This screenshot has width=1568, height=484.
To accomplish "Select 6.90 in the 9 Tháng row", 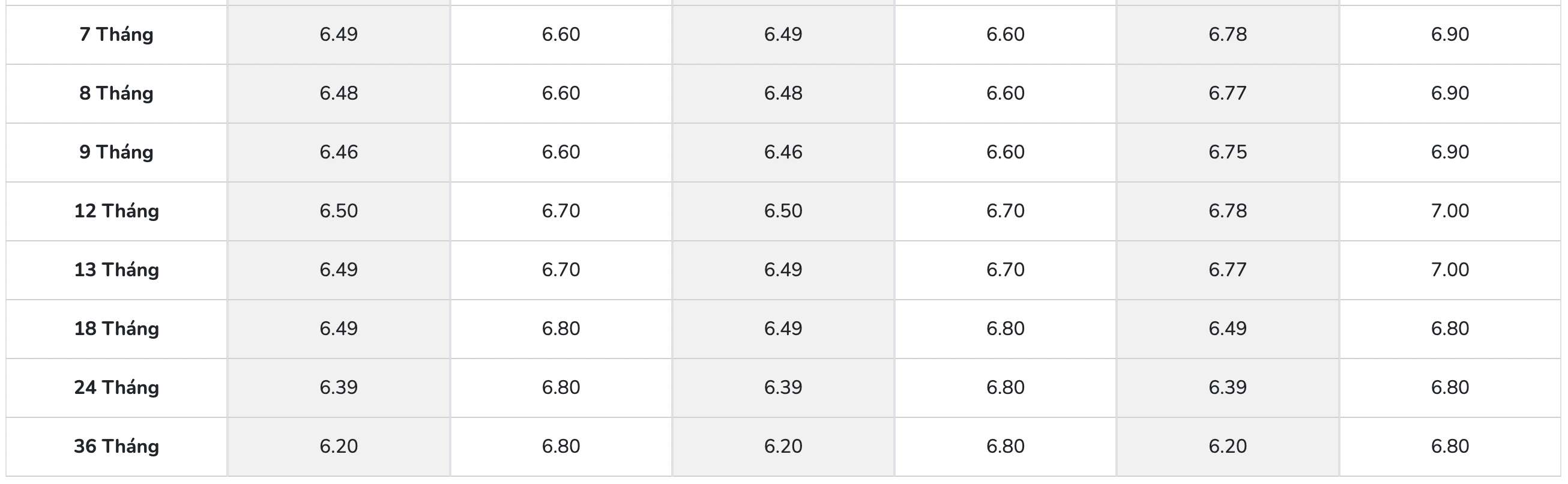I will pyautogui.click(x=1449, y=152).
